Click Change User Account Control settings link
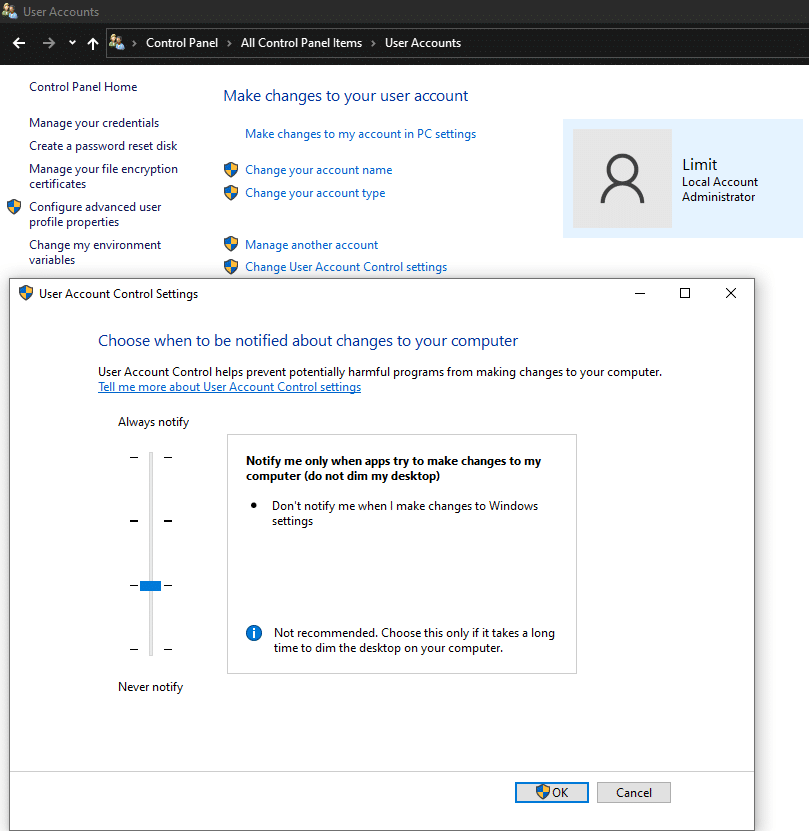This screenshot has width=809, height=831. (x=346, y=267)
